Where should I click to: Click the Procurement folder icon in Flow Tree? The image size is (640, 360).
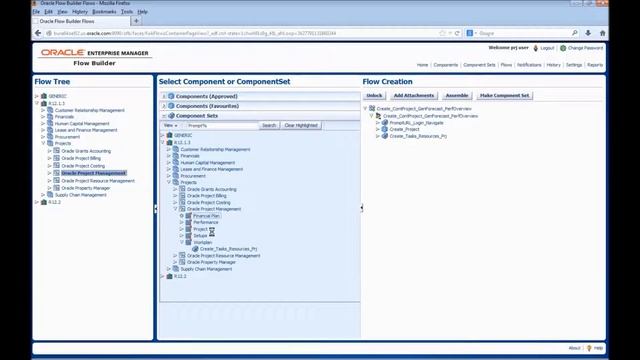coord(50,137)
